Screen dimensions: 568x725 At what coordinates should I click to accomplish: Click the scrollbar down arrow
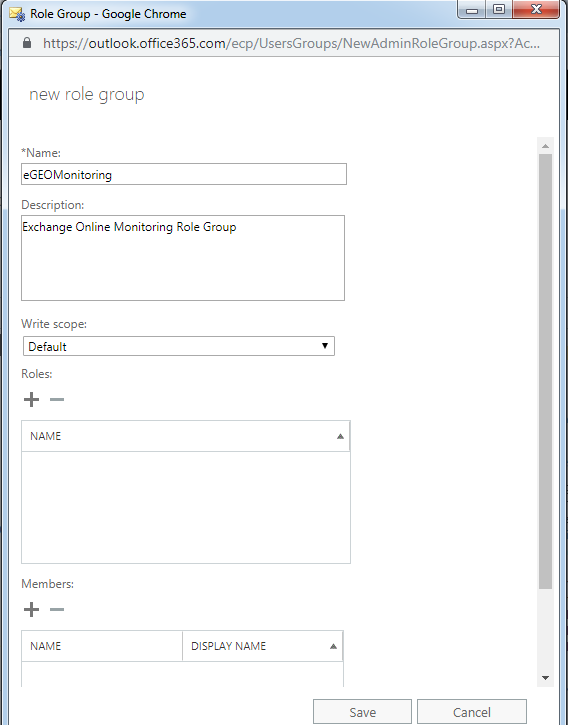pyautogui.click(x=545, y=678)
